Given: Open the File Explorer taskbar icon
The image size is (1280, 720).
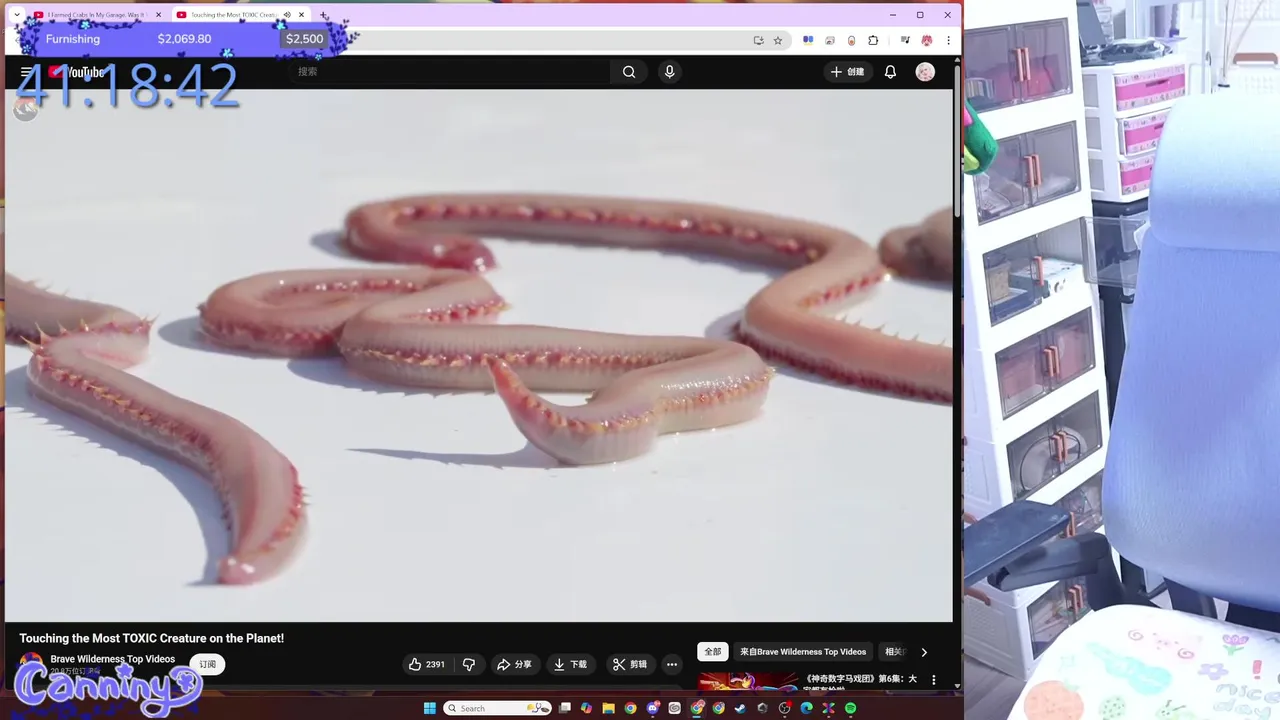Looking at the screenshot, I should coord(608,708).
